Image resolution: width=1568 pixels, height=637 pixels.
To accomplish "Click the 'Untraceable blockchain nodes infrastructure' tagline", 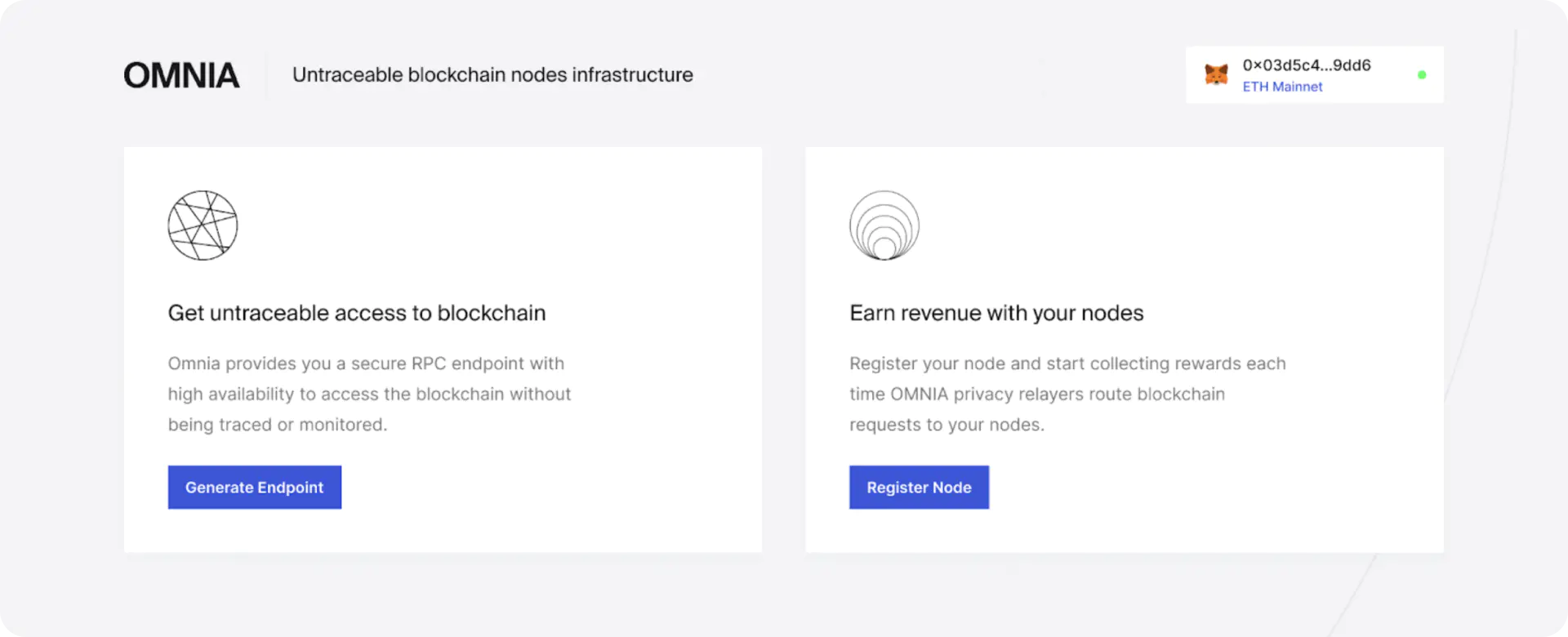I will [492, 75].
